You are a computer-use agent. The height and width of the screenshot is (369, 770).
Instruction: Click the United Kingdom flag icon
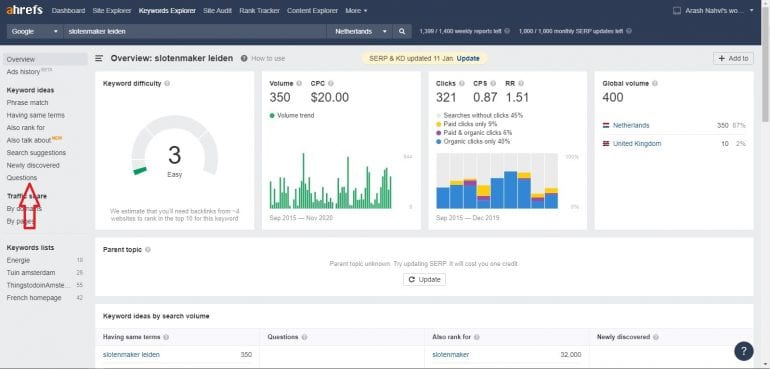606,143
